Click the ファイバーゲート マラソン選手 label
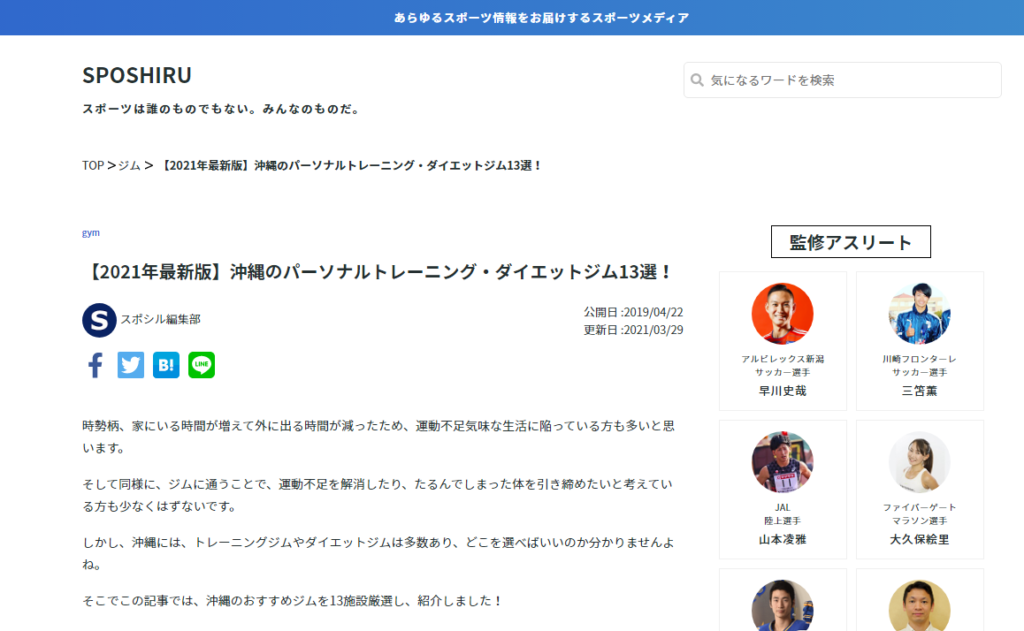1024x631 pixels. coord(920,514)
